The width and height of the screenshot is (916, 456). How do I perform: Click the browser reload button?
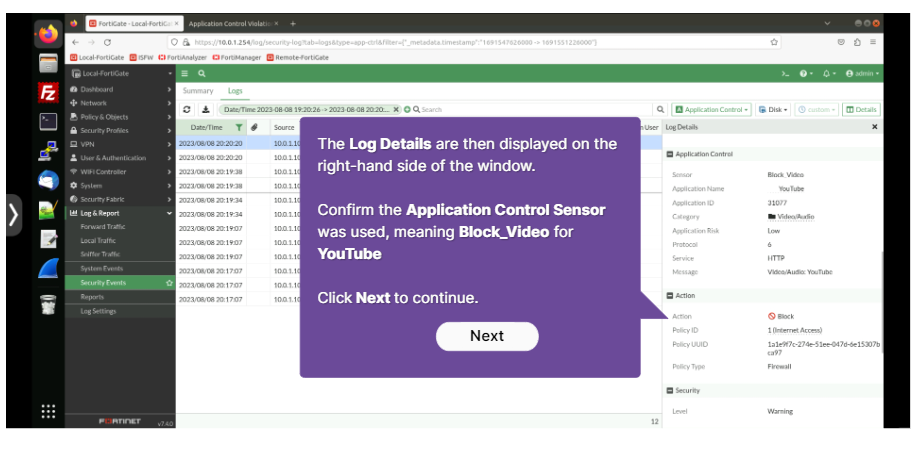coord(107,42)
